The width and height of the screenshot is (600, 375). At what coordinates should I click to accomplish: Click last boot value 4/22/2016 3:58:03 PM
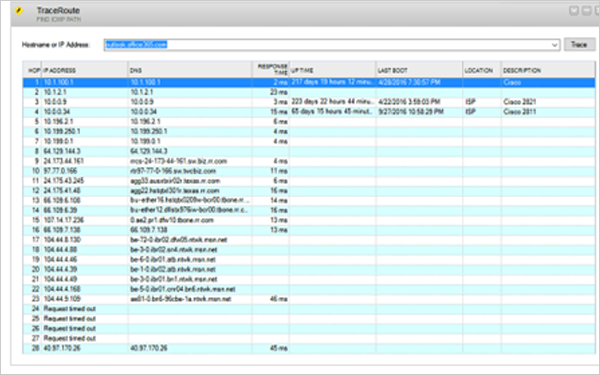click(x=409, y=102)
